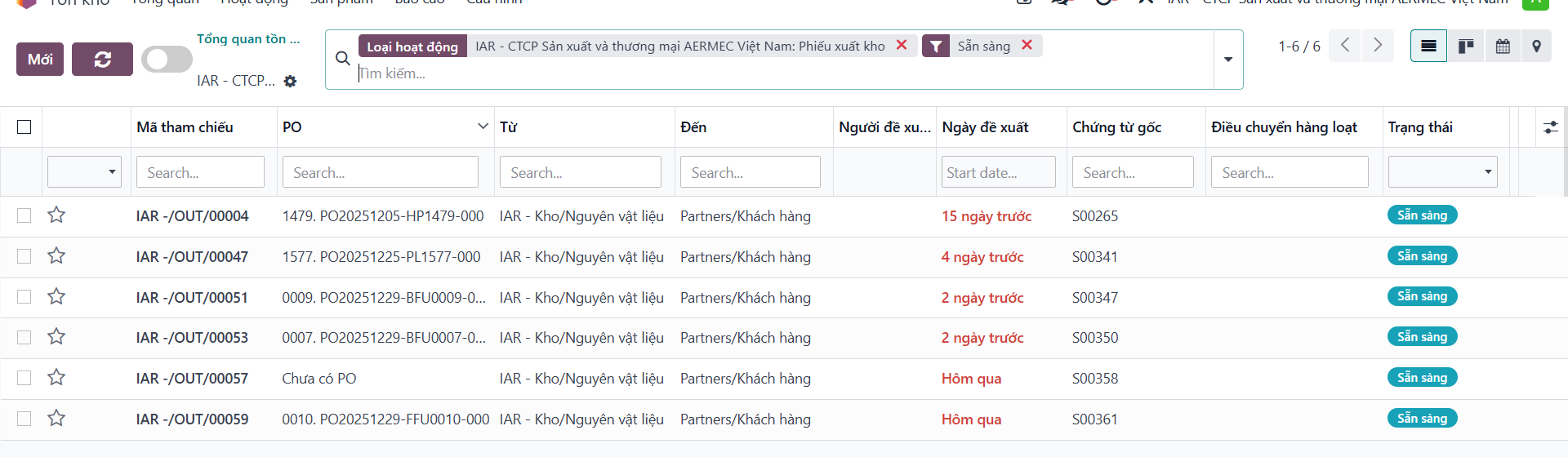The width and height of the screenshot is (1568, 457).
Task: Click Loại hoạt động facet label
Action: coord(412,46)
